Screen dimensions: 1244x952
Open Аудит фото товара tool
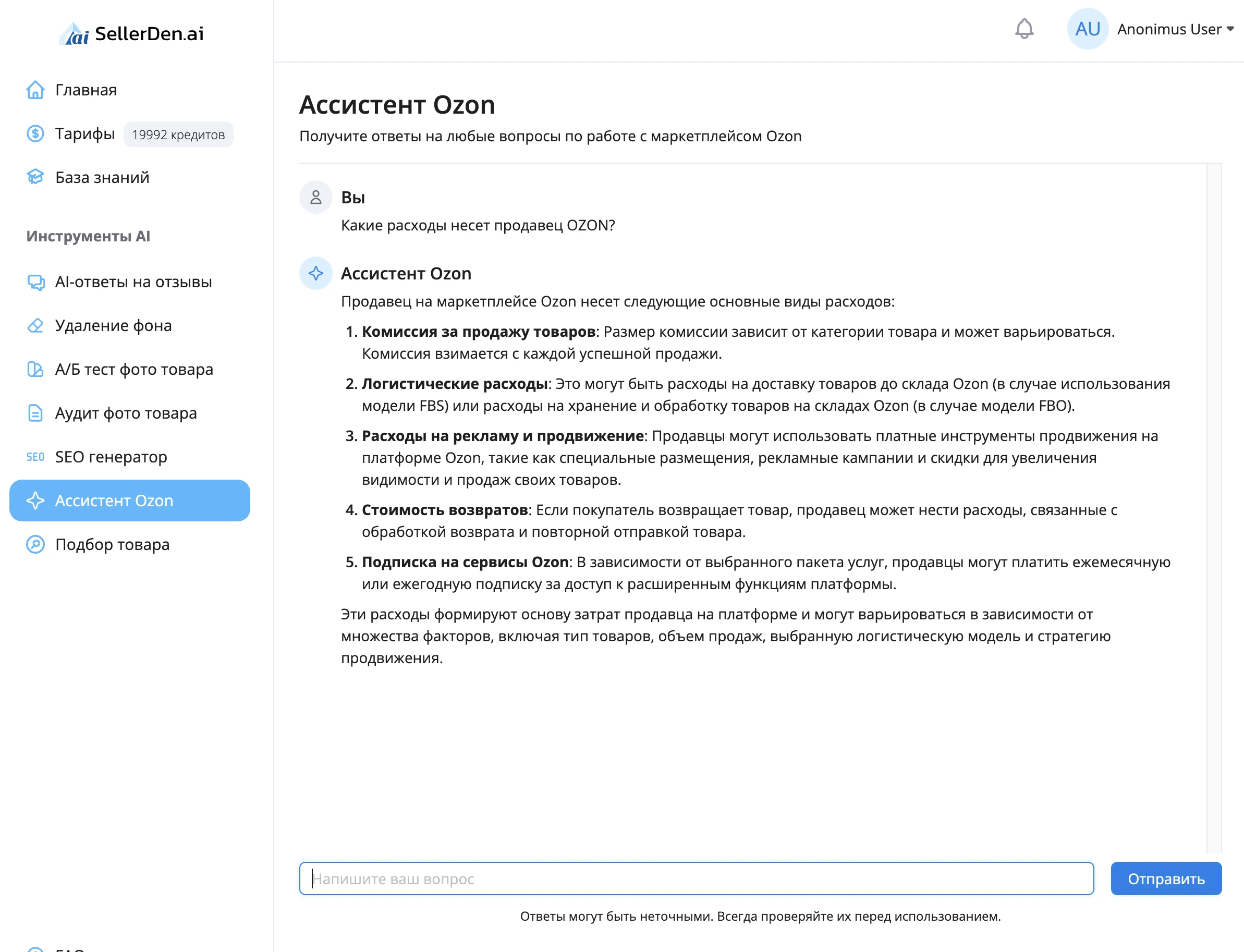coord(126,413)
